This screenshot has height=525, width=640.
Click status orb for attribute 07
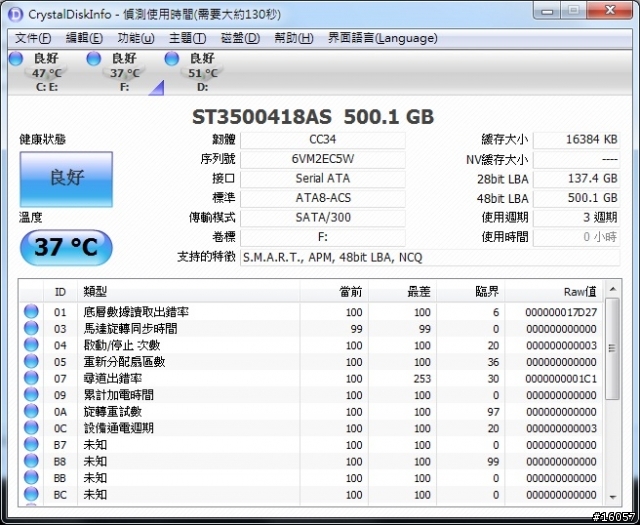coord(31,378)
